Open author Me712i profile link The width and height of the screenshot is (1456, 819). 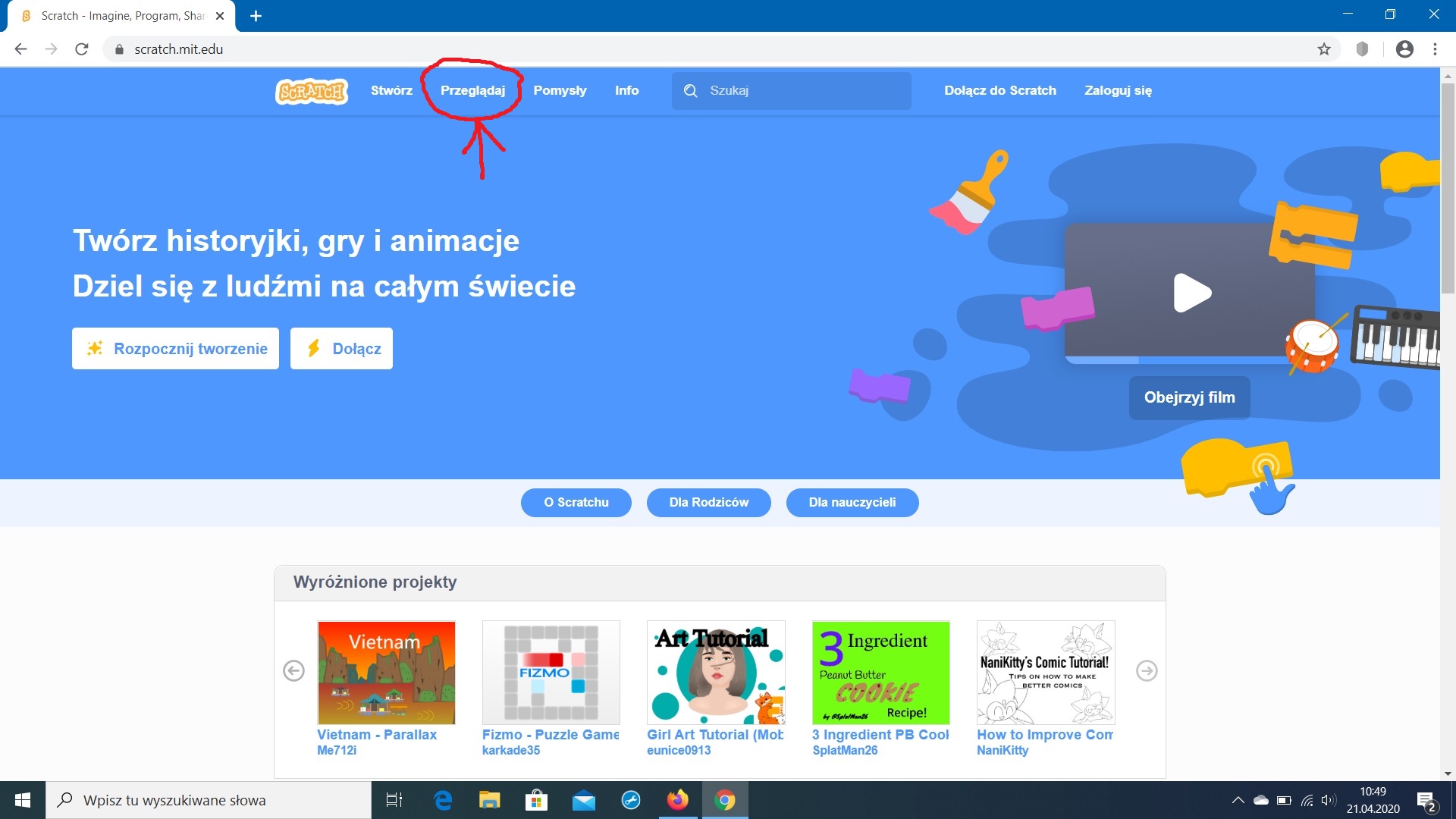pos(337,750)
